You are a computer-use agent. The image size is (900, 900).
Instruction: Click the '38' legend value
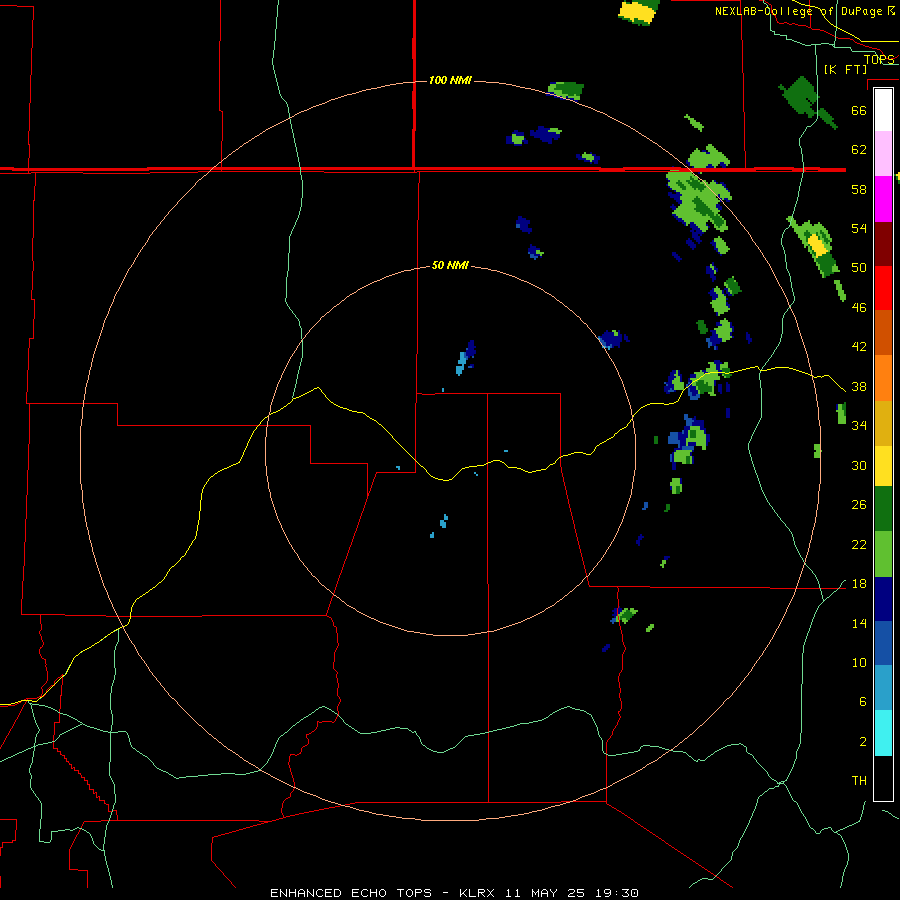pos(859,387)
